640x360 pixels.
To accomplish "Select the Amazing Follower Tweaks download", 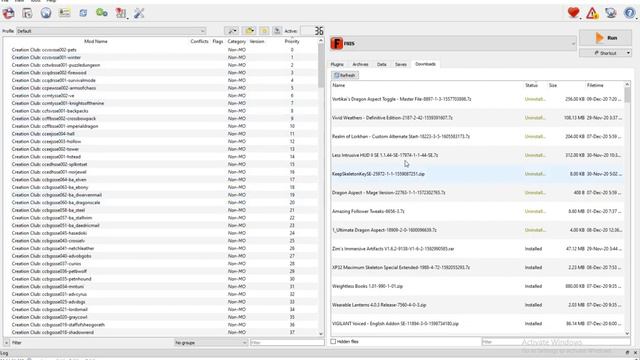I will click(477, 211).
